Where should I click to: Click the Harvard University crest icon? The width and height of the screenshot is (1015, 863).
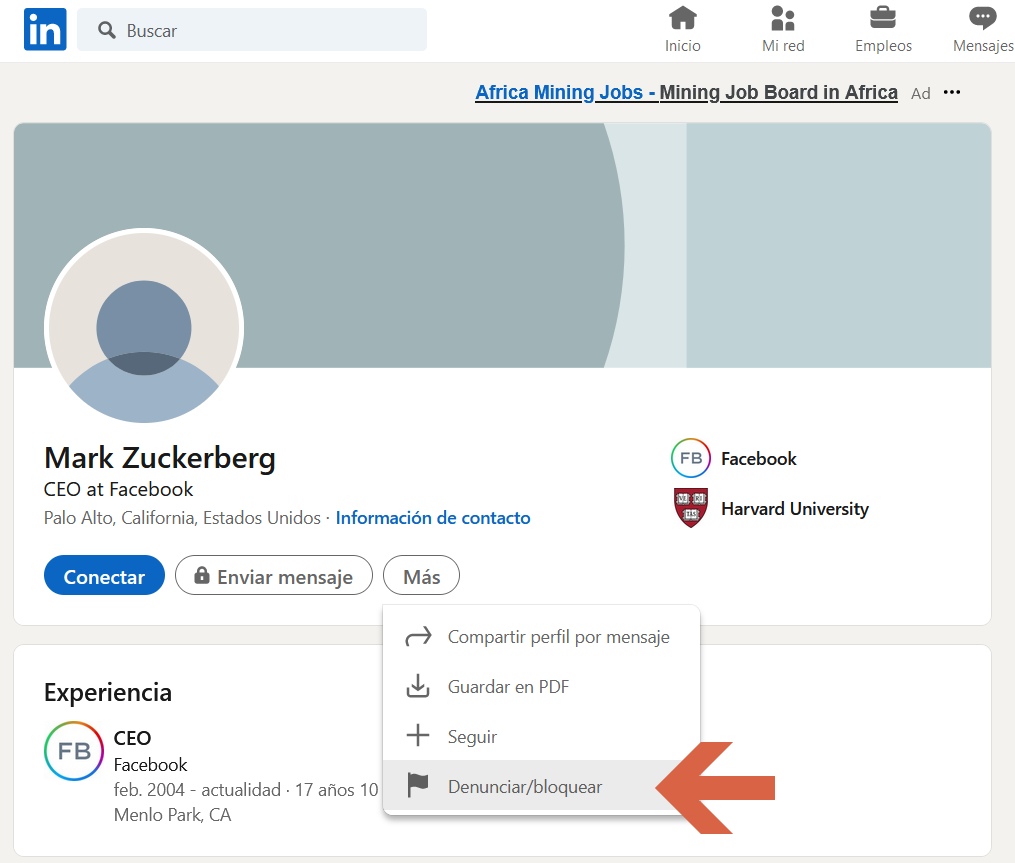(691, 508)
